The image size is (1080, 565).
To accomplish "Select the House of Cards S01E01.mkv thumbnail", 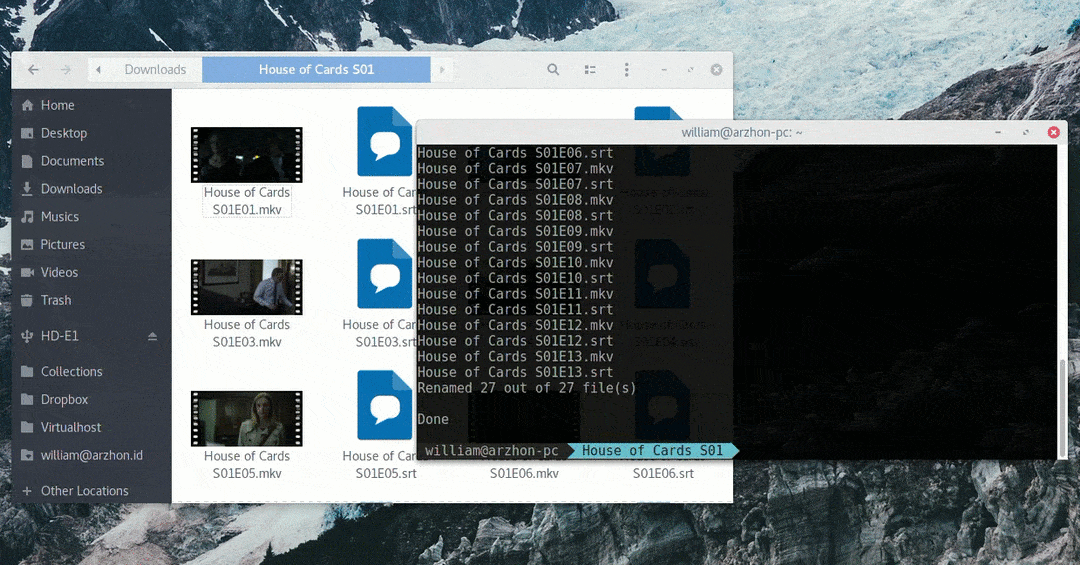I will 247,154.
